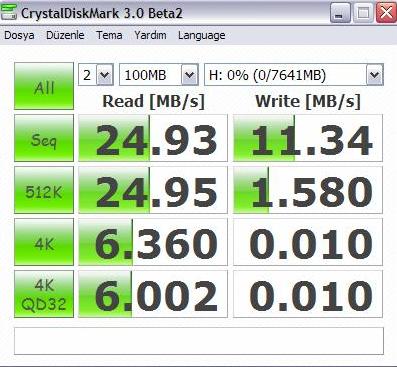Run all benchmarks with All button

pyautogui.click(x=44, y=86)
